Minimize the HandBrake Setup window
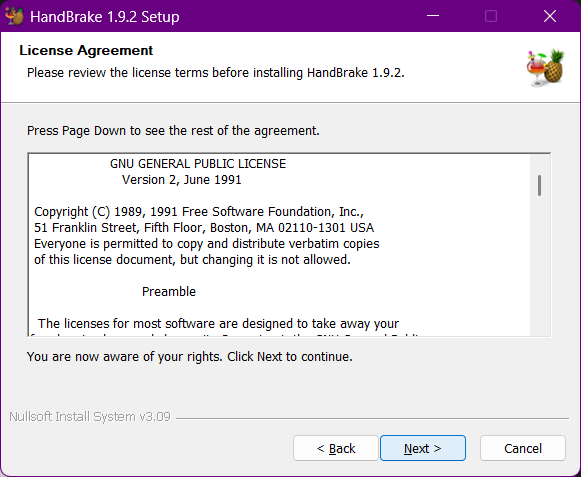The height and width of the screenshot is (477, 581). point(433,16)
